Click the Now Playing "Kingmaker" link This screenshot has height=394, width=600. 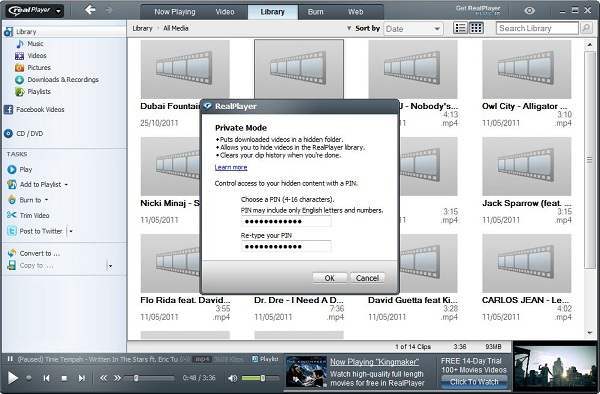(374, 361)
